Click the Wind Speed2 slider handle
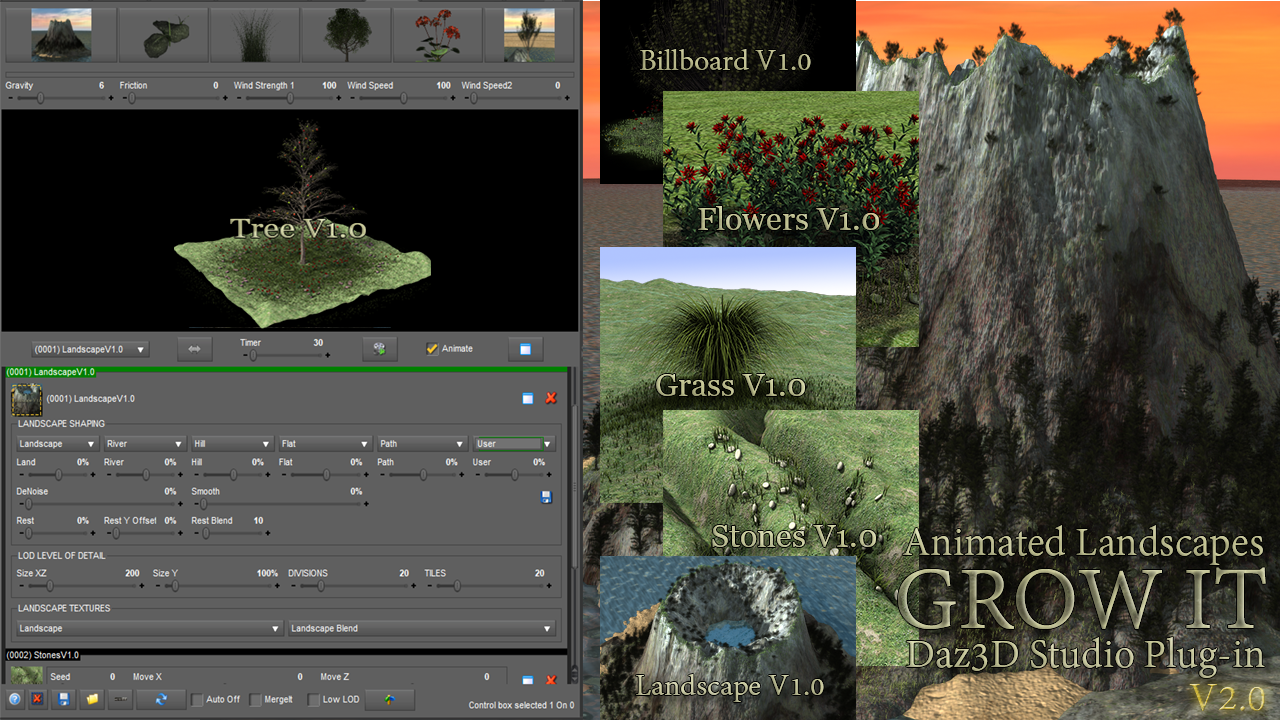Viewport: 1280px width, 720px height. point(473,98)
